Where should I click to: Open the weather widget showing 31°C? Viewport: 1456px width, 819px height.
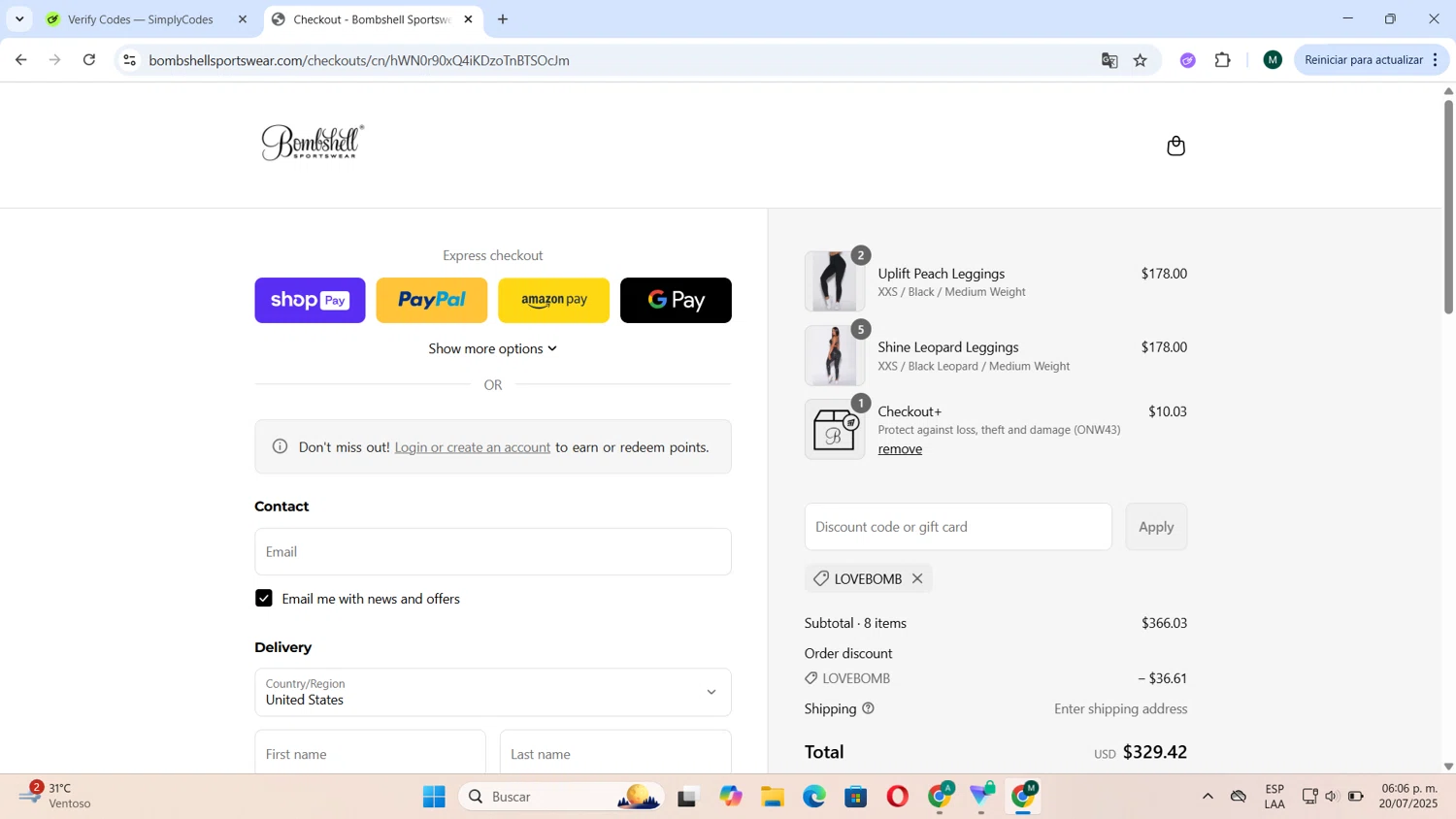[56, 796]
